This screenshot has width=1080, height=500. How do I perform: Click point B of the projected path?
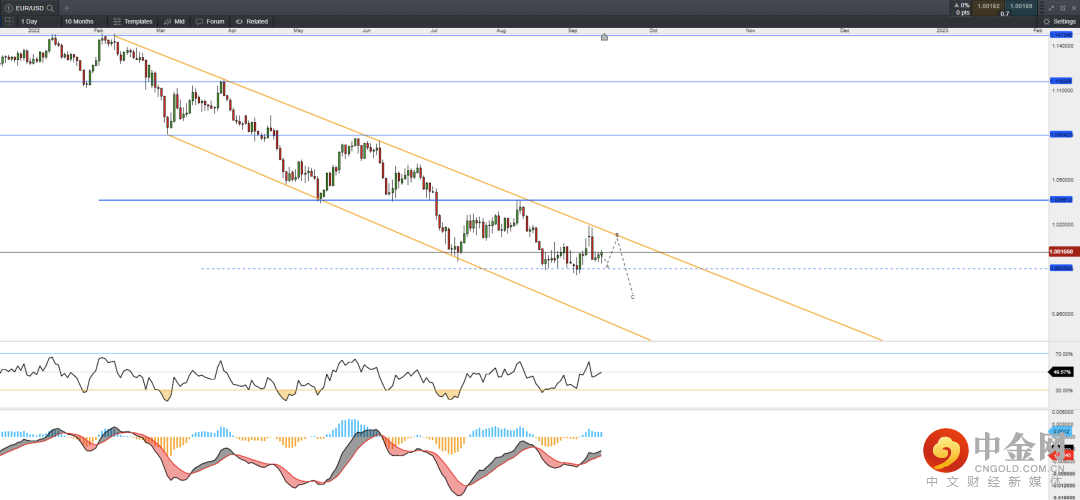coord(616,235)
